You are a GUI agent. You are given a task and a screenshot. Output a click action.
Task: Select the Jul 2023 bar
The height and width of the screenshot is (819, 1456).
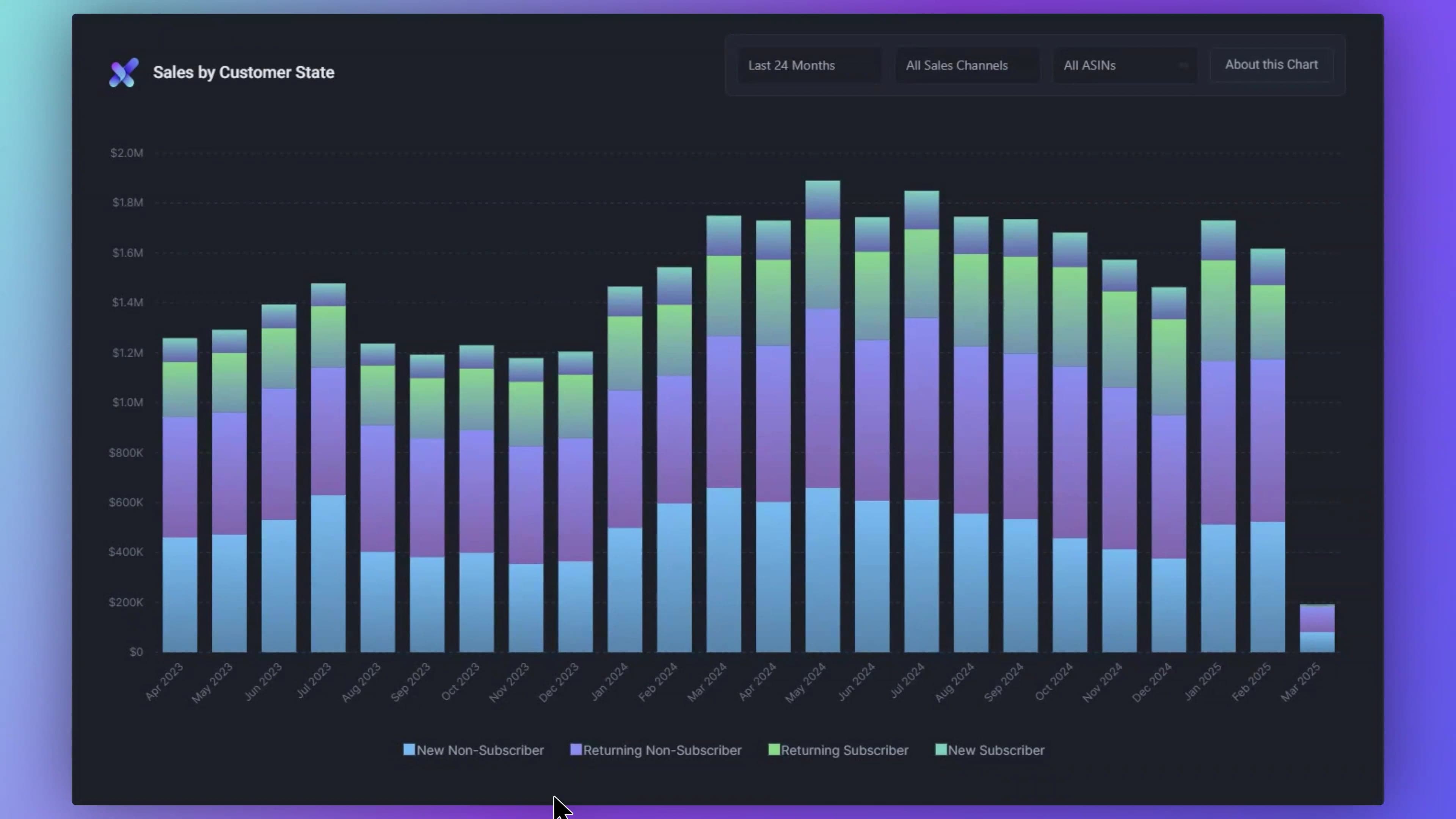(x=328, y=468)
